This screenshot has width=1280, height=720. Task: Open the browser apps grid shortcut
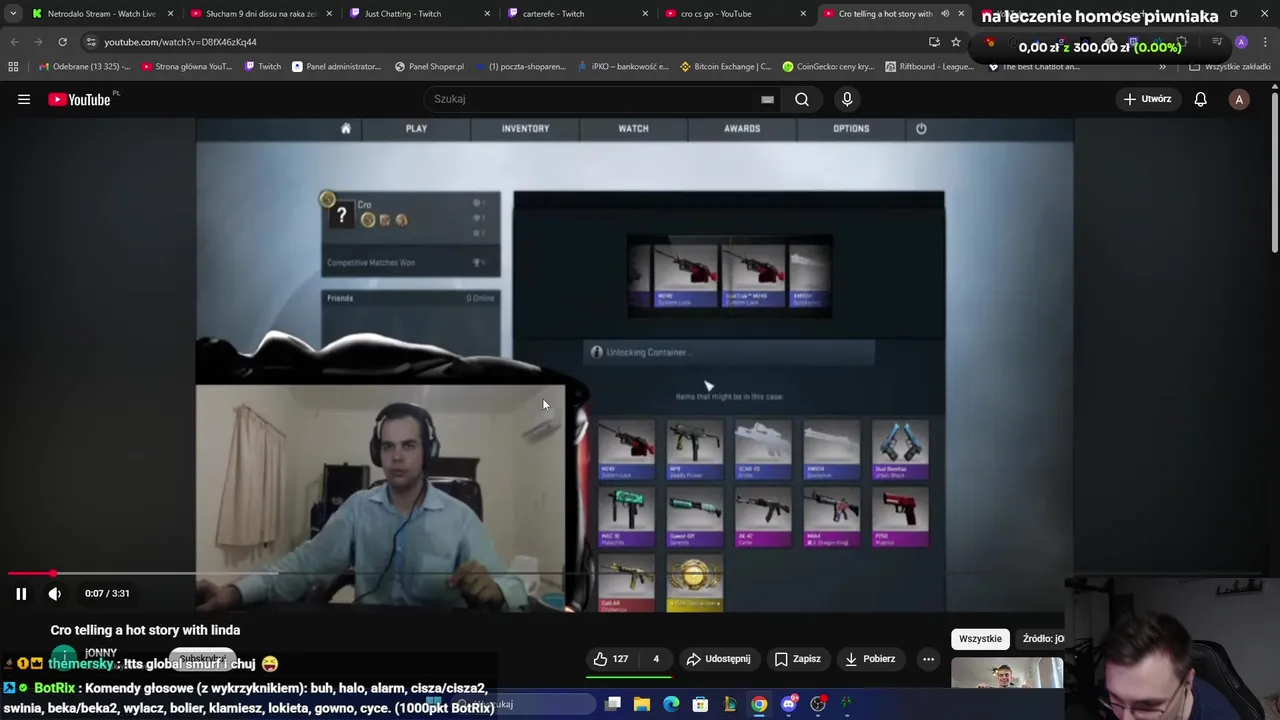coord(13,66)
